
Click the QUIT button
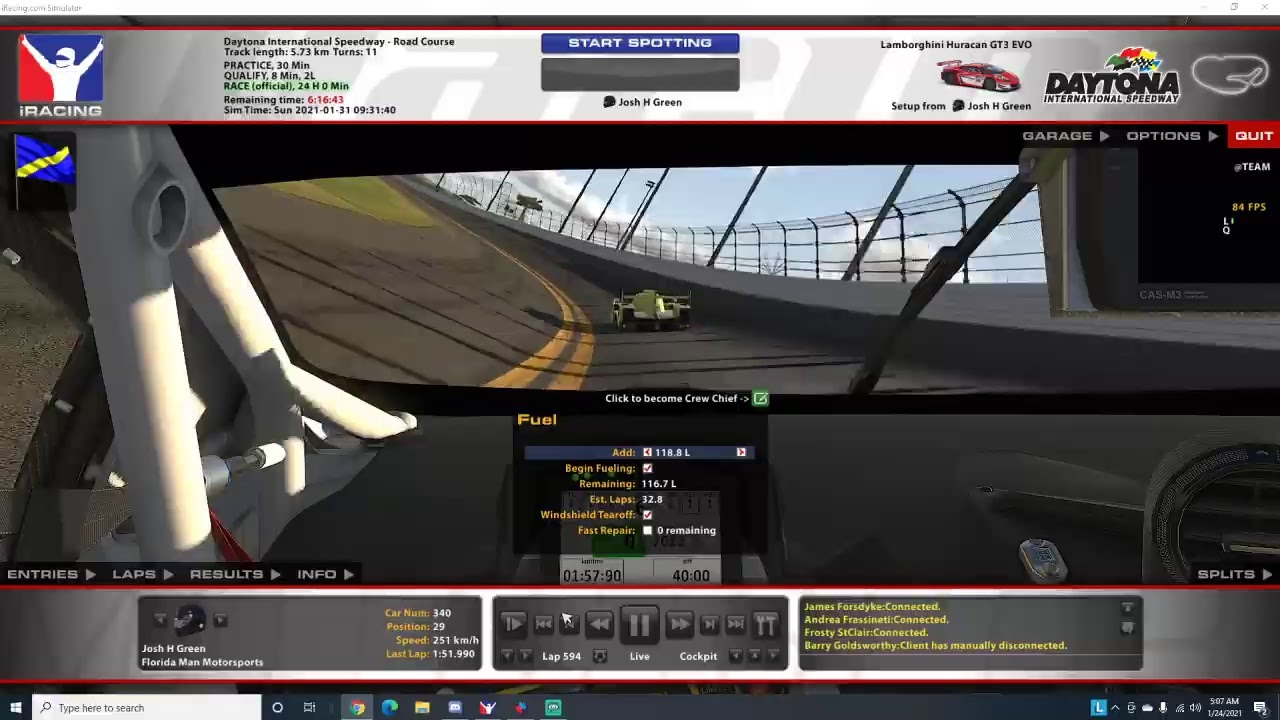(x=1254, y=136)
